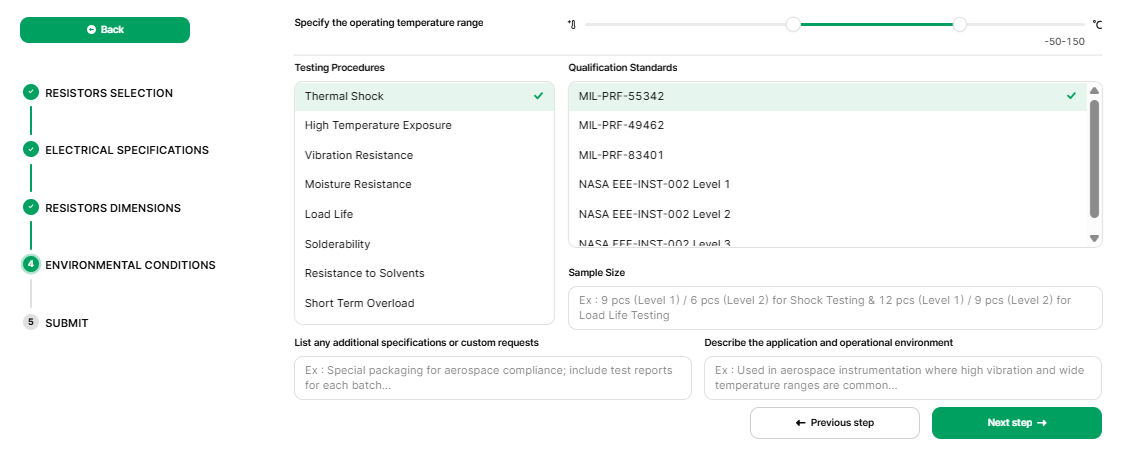This screenshot has width=1129, height=455.
Task: Deselect the MIL-PRF-55342 qualification standard
Action: [x=826, y=96]
